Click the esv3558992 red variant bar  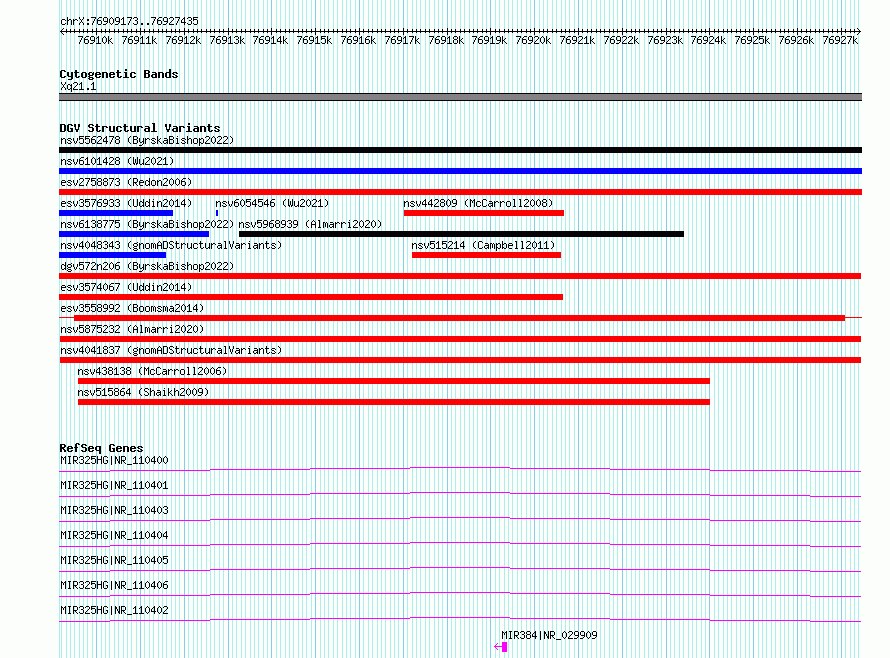click(x=459, y=318)
